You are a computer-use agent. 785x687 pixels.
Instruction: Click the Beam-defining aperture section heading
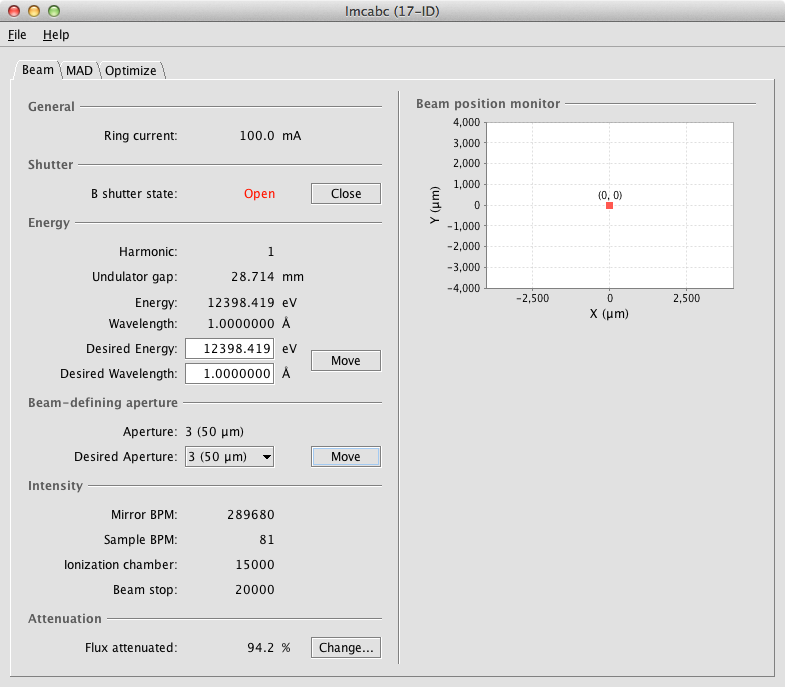click(x=103, y=403)
